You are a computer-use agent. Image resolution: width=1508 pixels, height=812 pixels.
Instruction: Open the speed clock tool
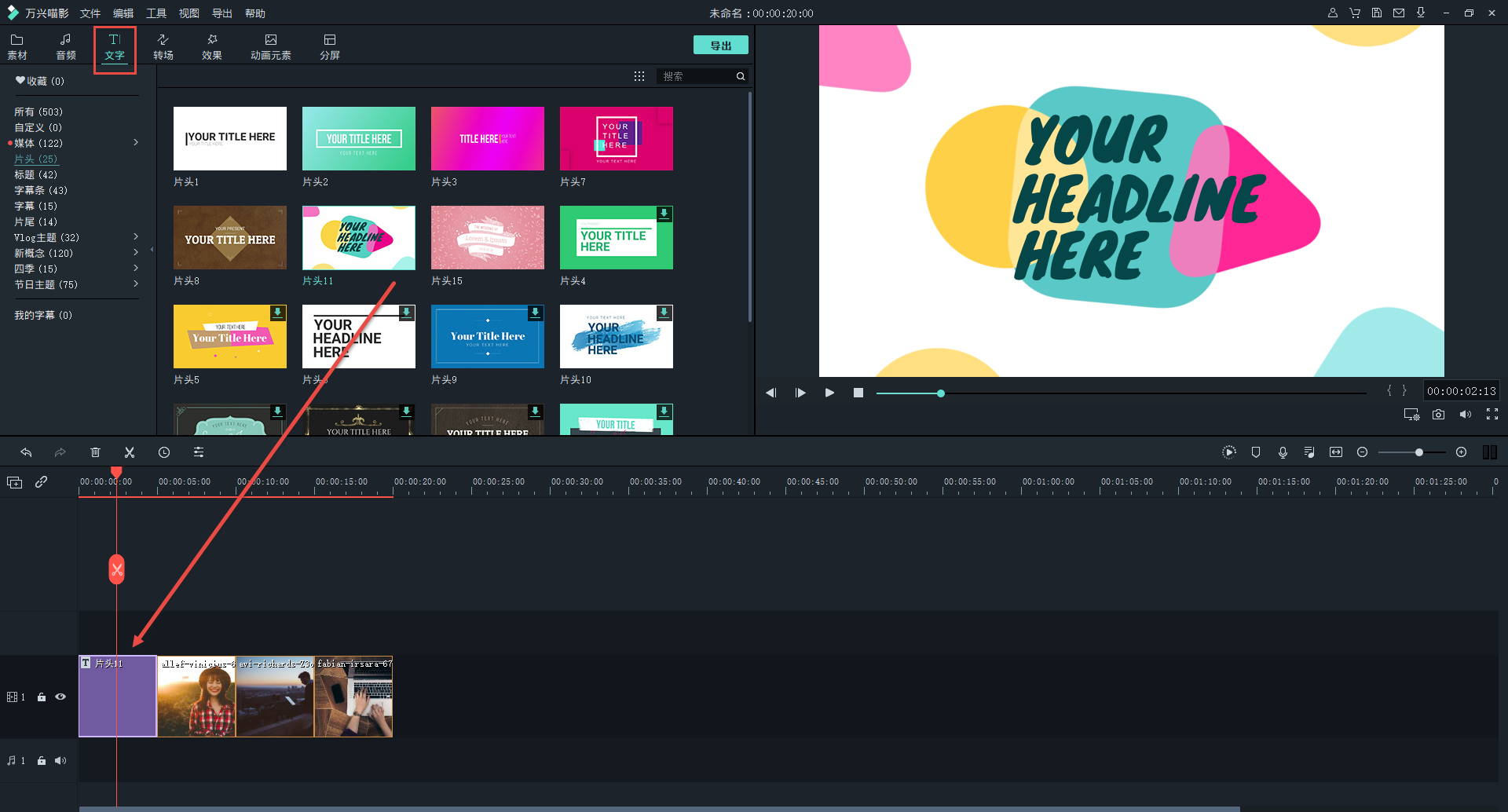[x=164, y=452]
